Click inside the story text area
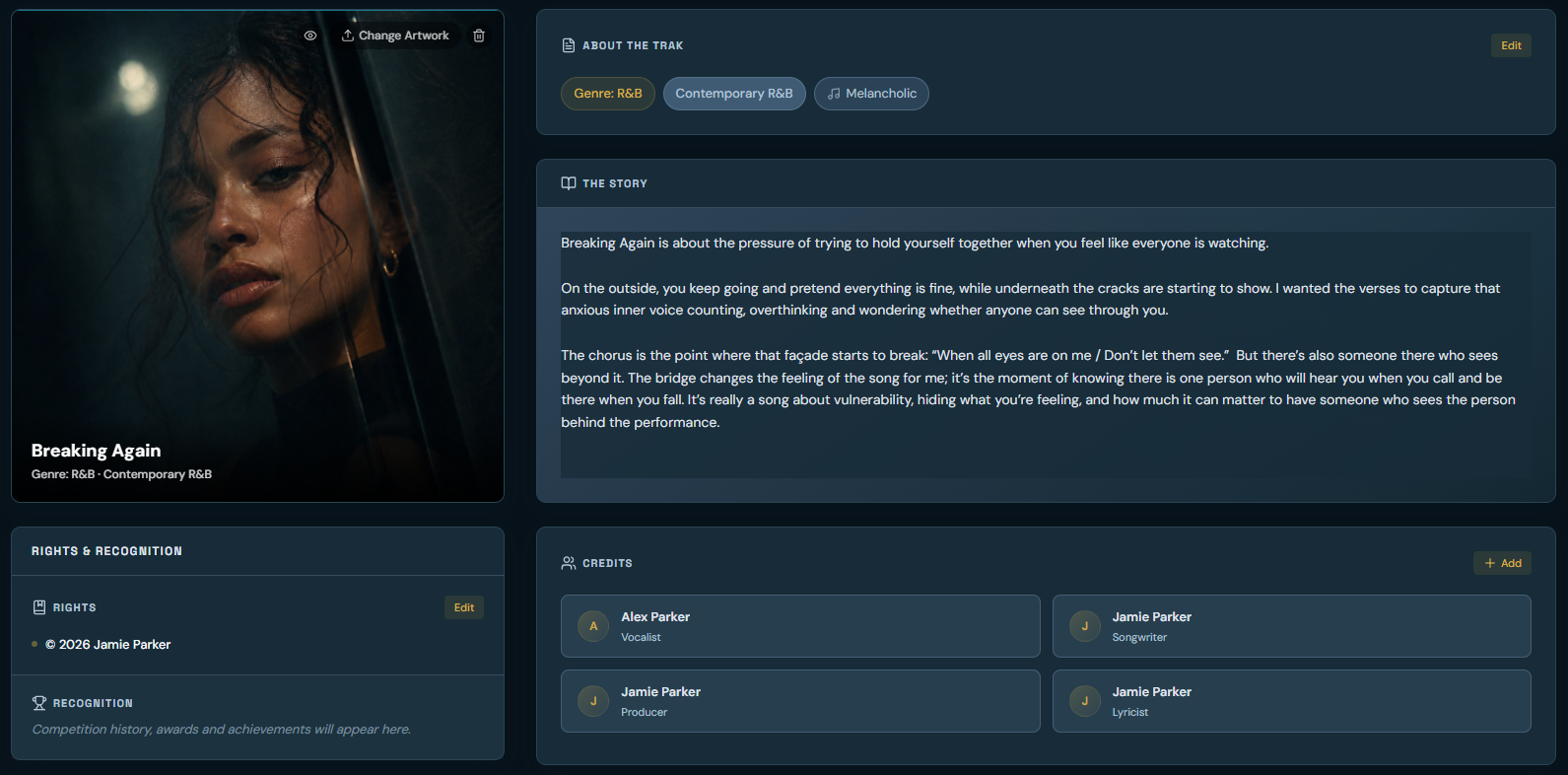The image size is (1568, 775). tap(1046, 355)
